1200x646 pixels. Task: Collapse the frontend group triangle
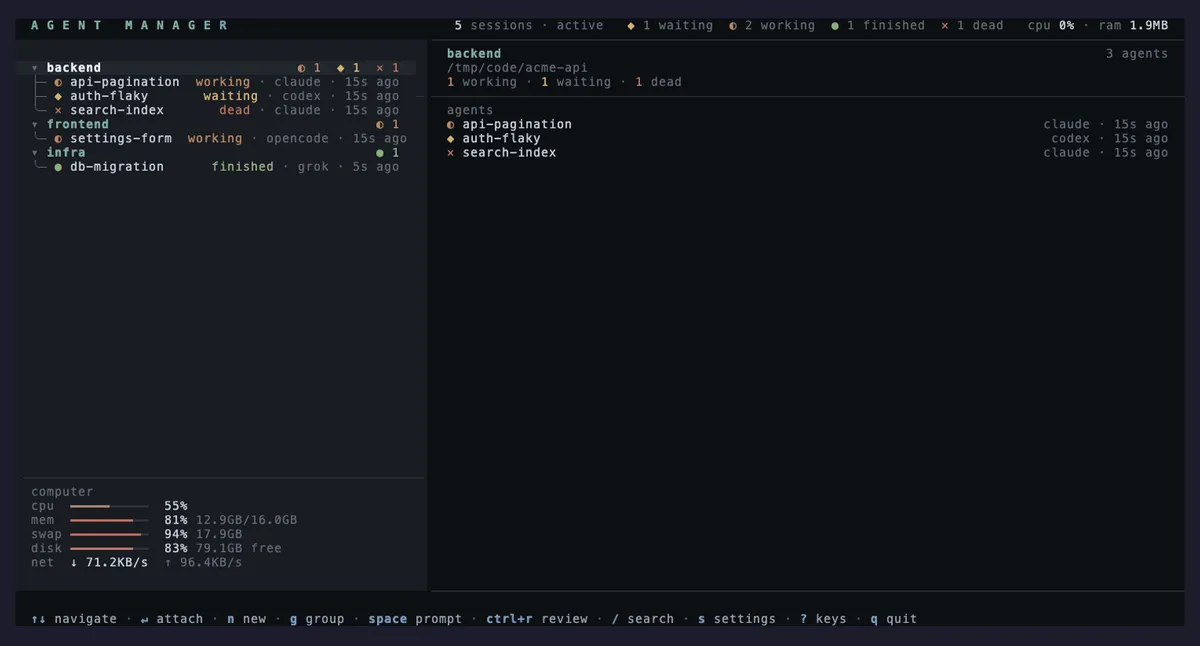tap(35, 124)
